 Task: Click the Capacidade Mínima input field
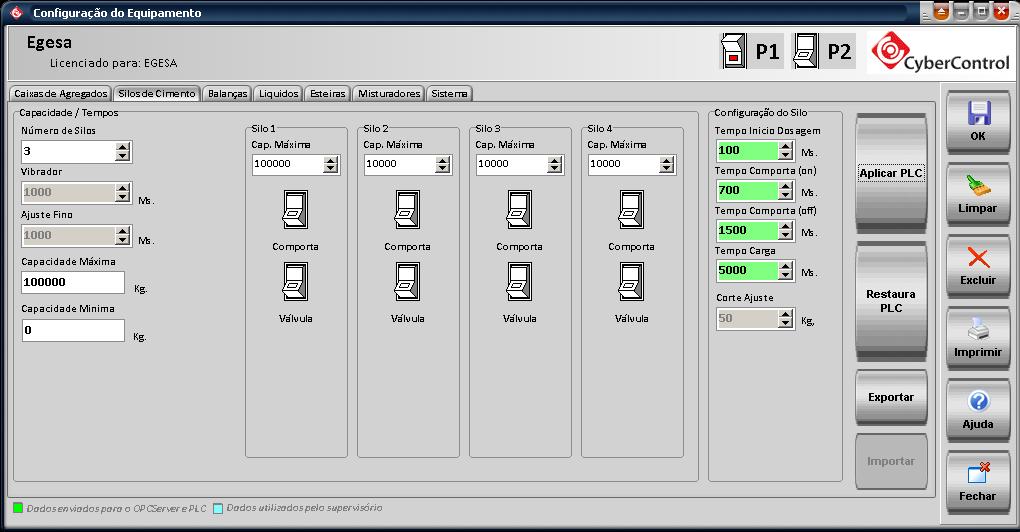(73, 330)
